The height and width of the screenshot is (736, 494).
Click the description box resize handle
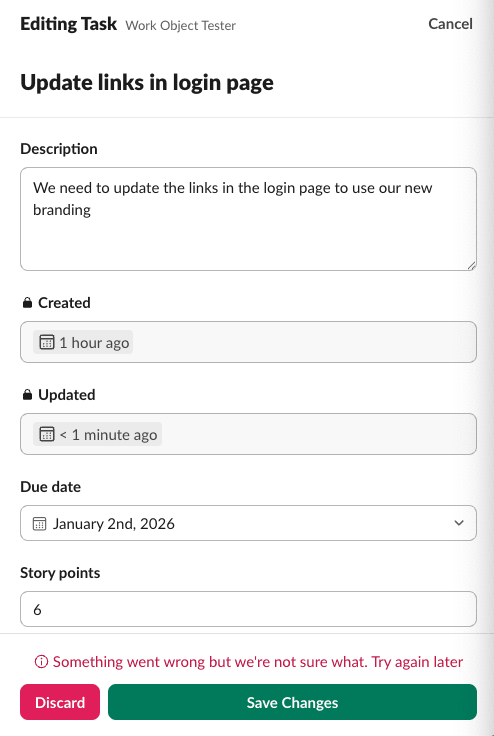[x=471, y=266]
